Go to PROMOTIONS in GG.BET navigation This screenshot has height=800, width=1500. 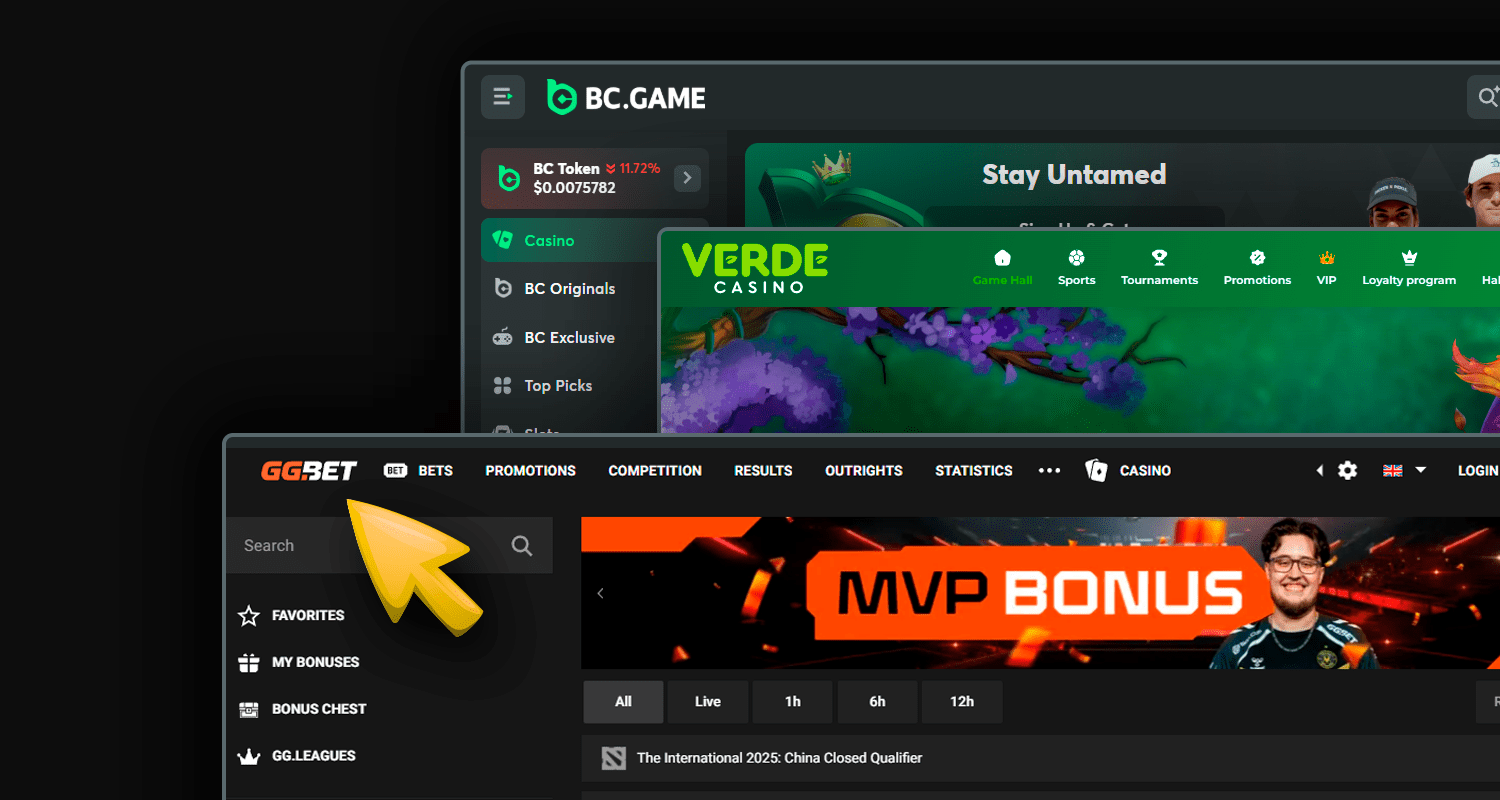(531, 471)
